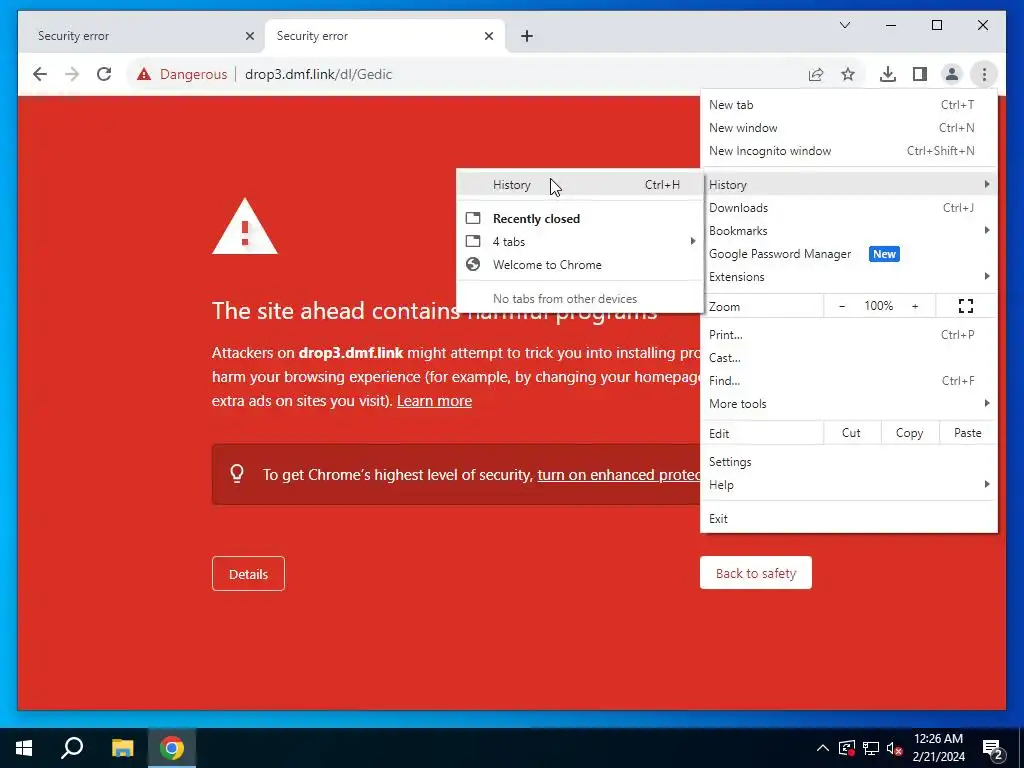Open the tab search chevron
The width and height of the screenshot is (1024, 768).
click(x=844, y=25)
